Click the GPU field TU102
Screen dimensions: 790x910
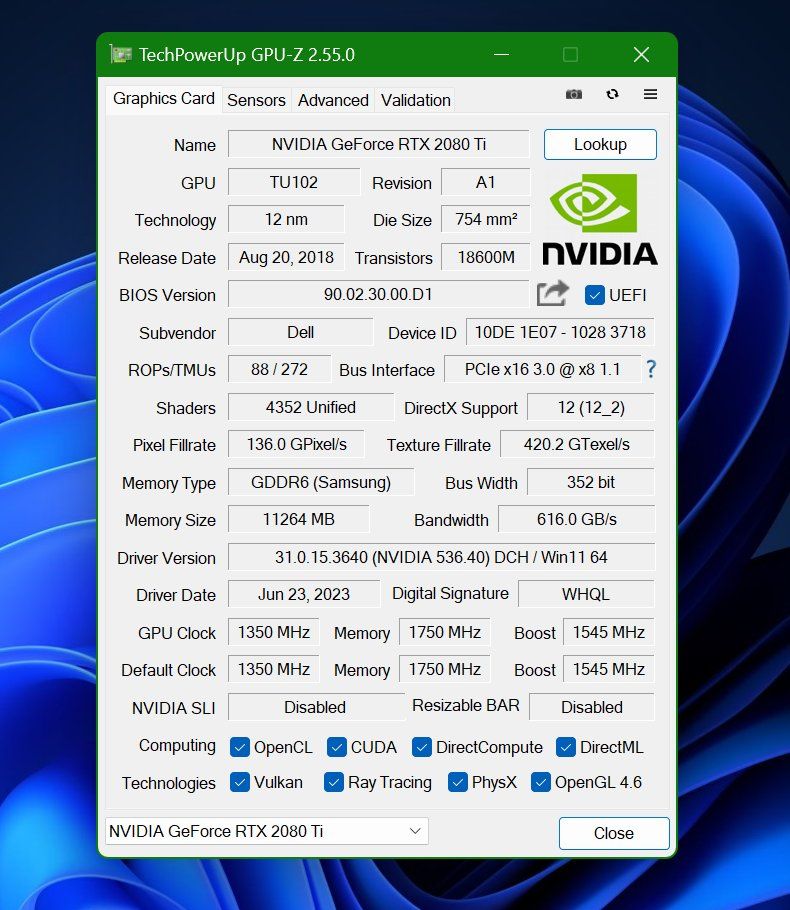tap(294, 182)
